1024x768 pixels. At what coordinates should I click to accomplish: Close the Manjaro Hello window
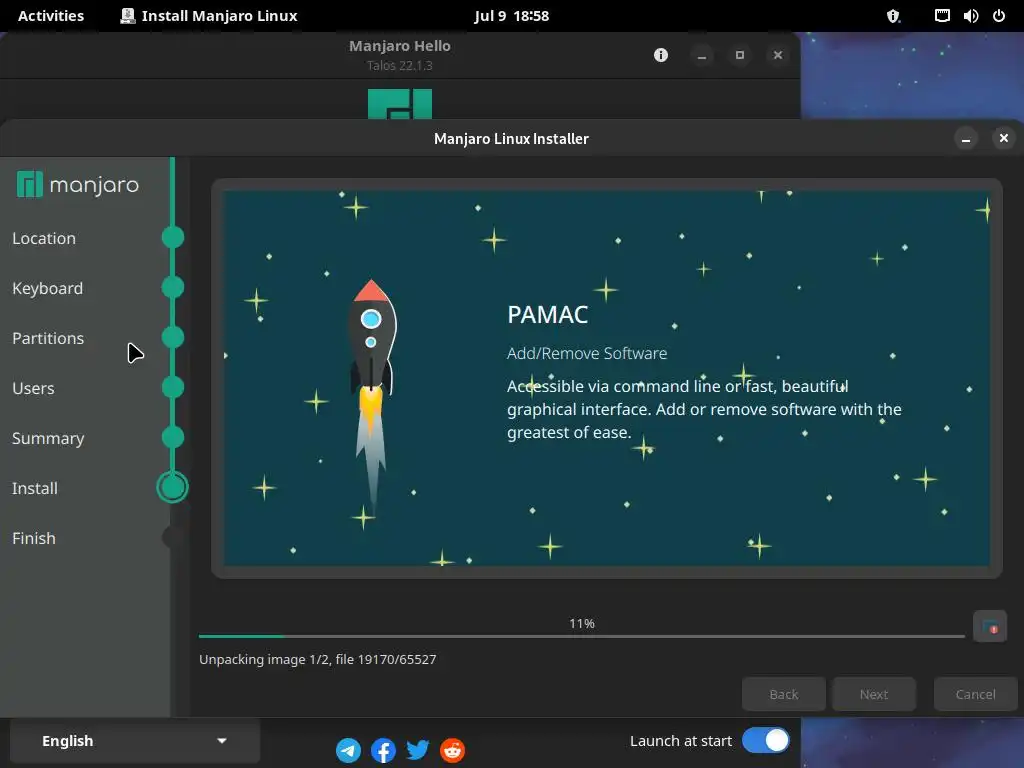pyautogui.click(x=778, y=56)
